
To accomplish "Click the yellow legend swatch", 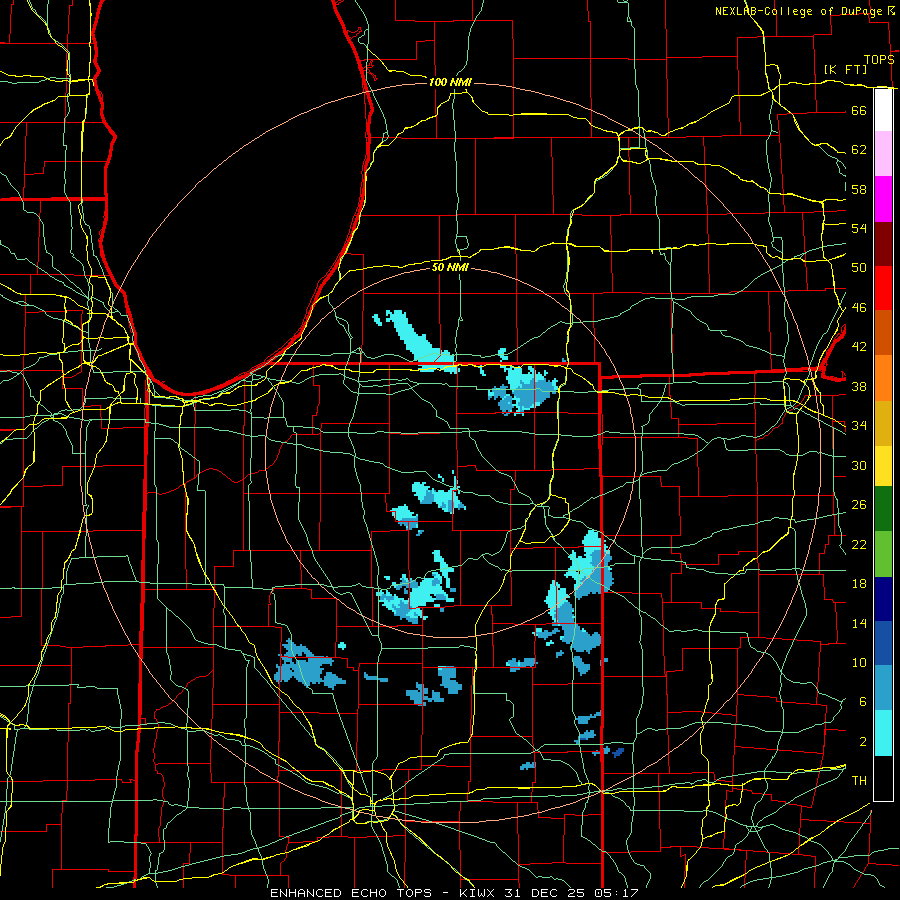I will (883, 465).
